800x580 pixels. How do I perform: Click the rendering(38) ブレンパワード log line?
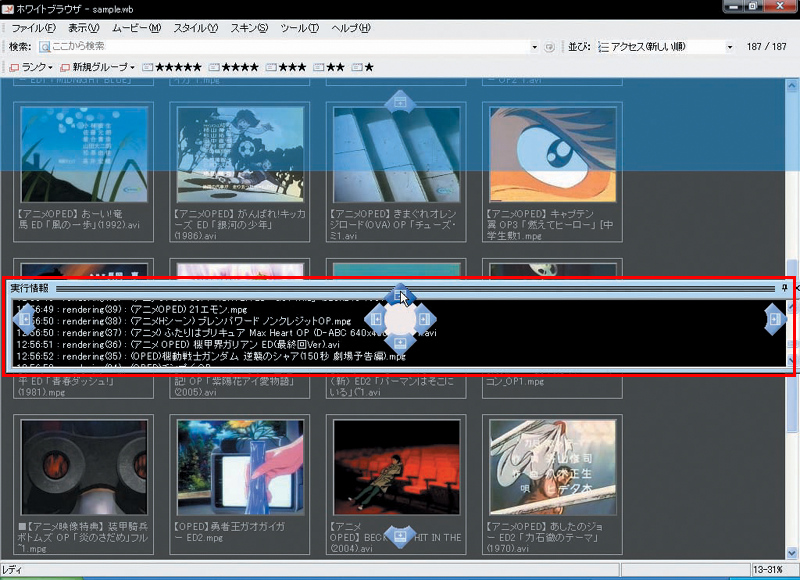[x=184, y=321]
